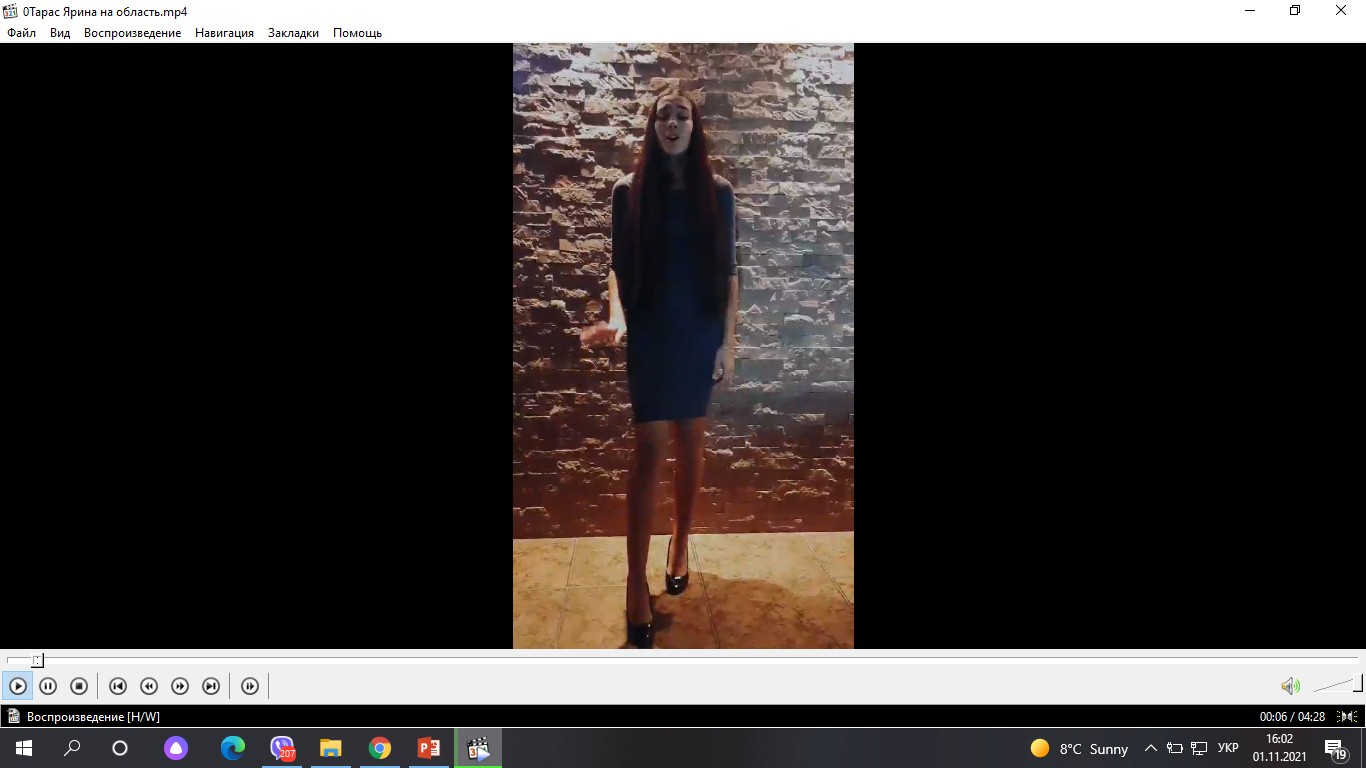Open the Закладки menu

[293, 33]
